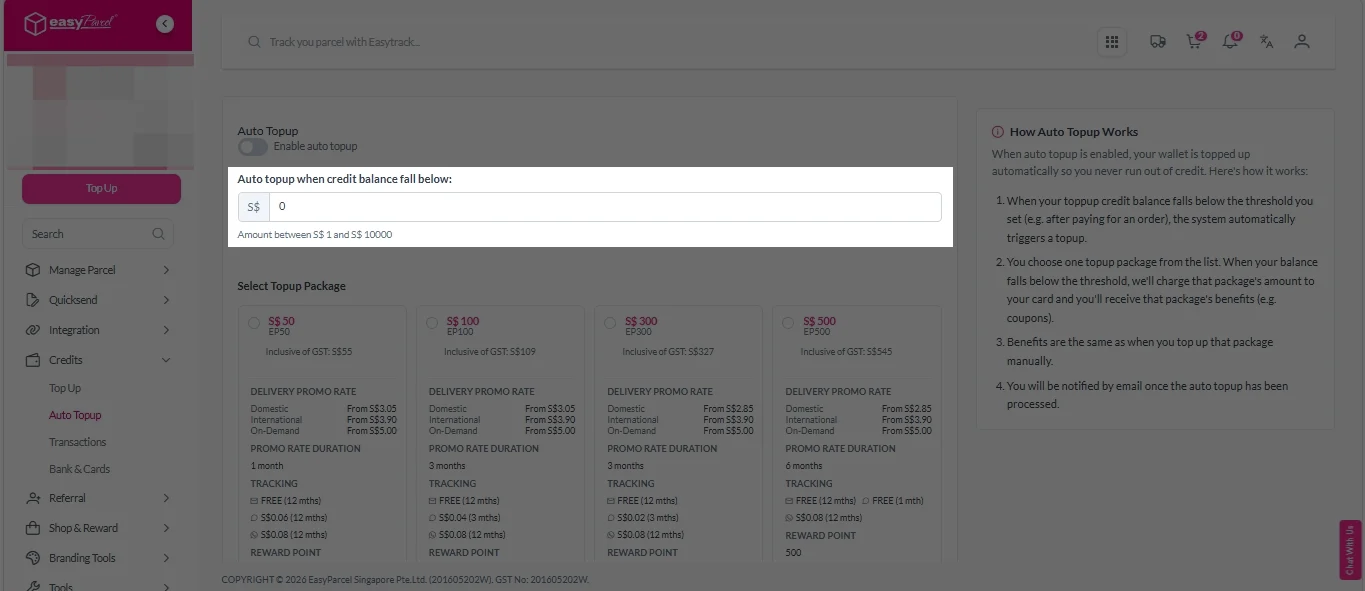The height and width of the screenshot is (591, 1365).
Task: Open the shopping cart icon
Action: point(1193,42)
